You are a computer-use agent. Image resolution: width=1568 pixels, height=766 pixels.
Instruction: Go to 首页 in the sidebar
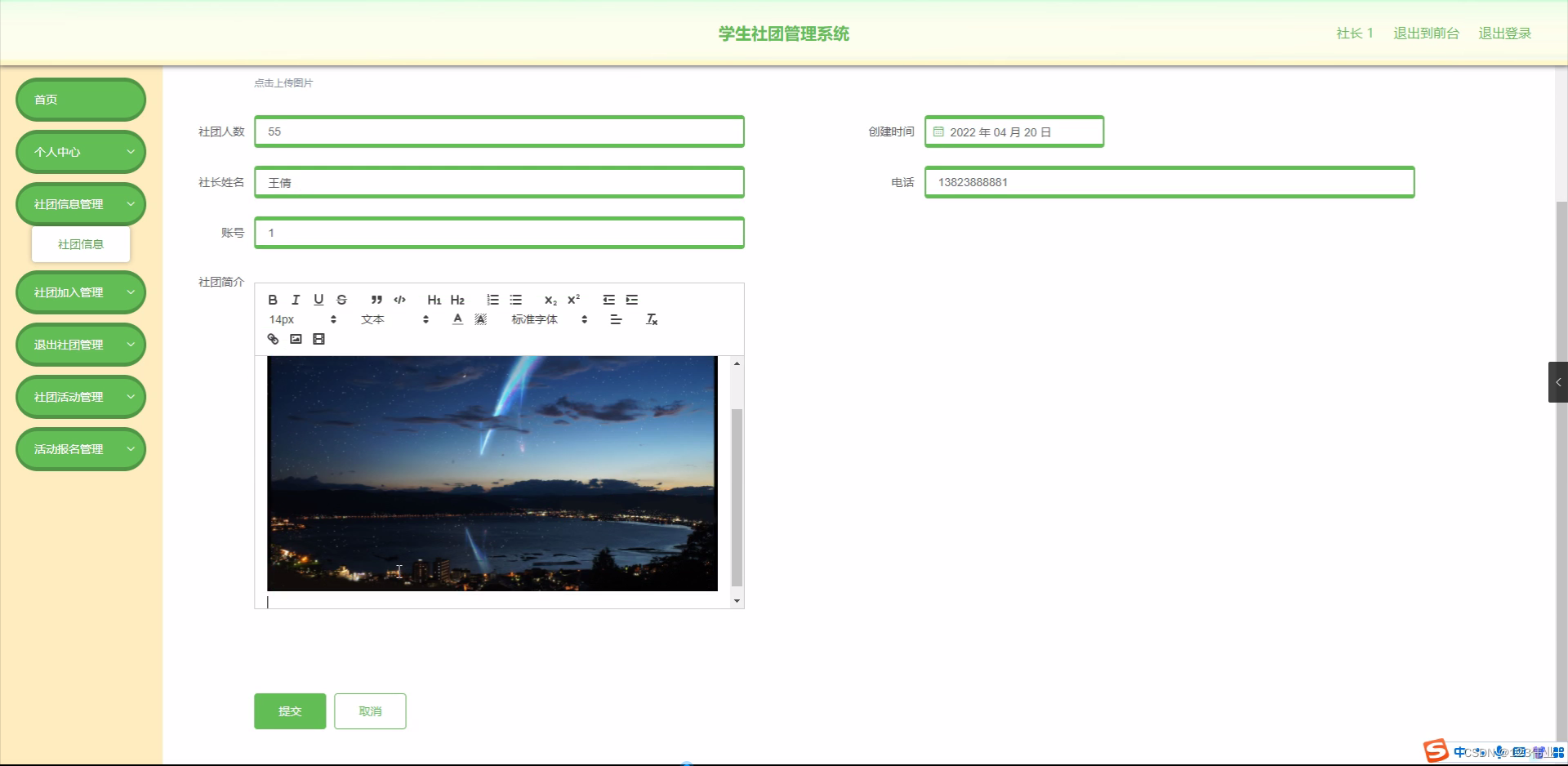click(x=81, y=100)
